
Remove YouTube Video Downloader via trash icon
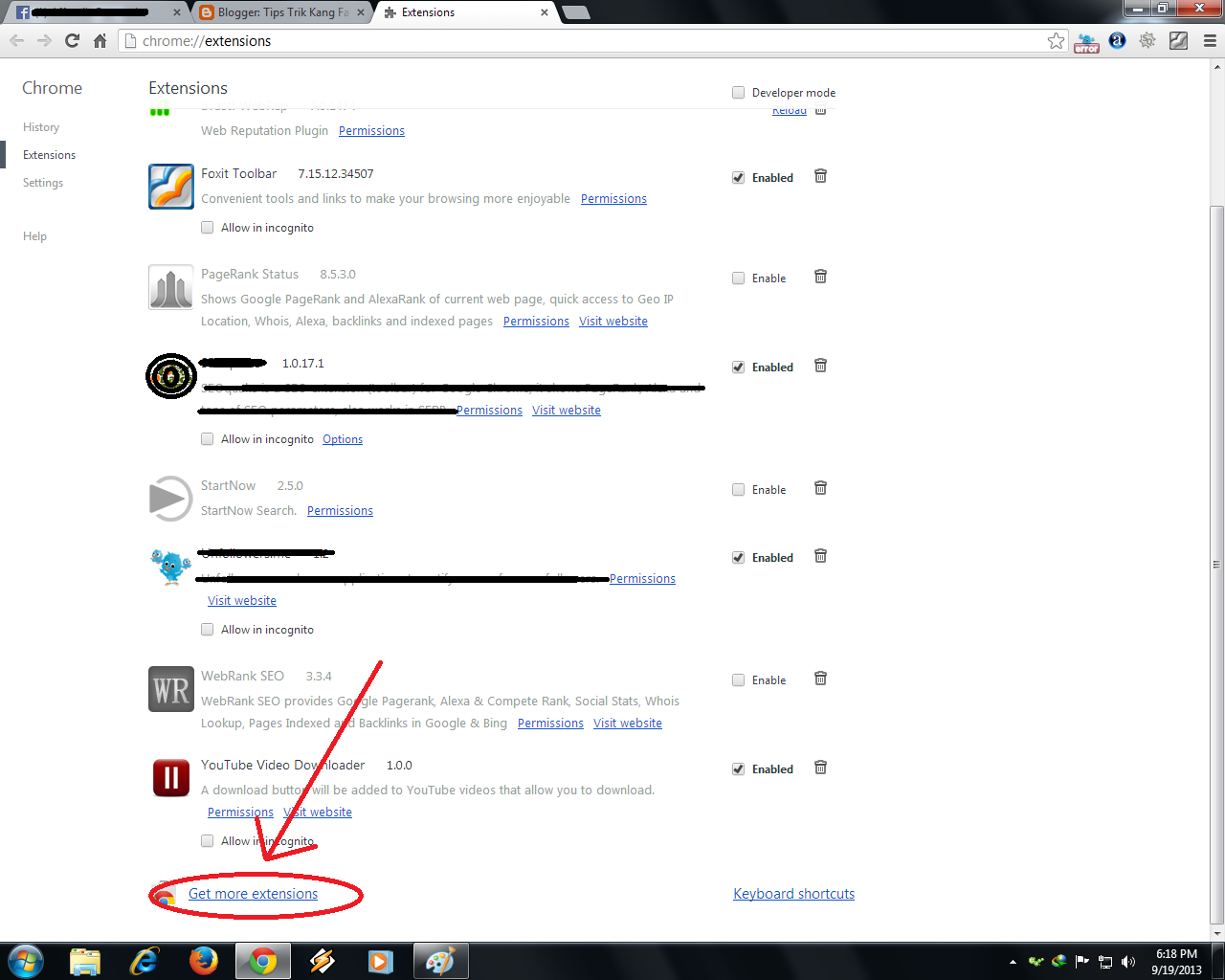(820, 768)
